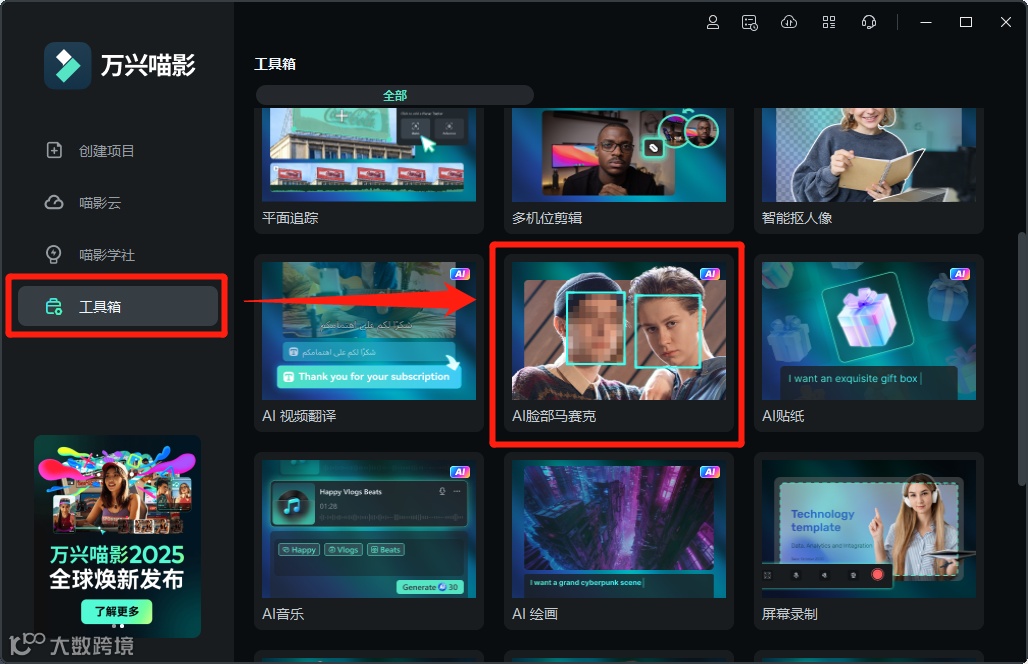Launch the AI贴纸 sticker tool
The image size is (1028, 664).
[868, 330]
